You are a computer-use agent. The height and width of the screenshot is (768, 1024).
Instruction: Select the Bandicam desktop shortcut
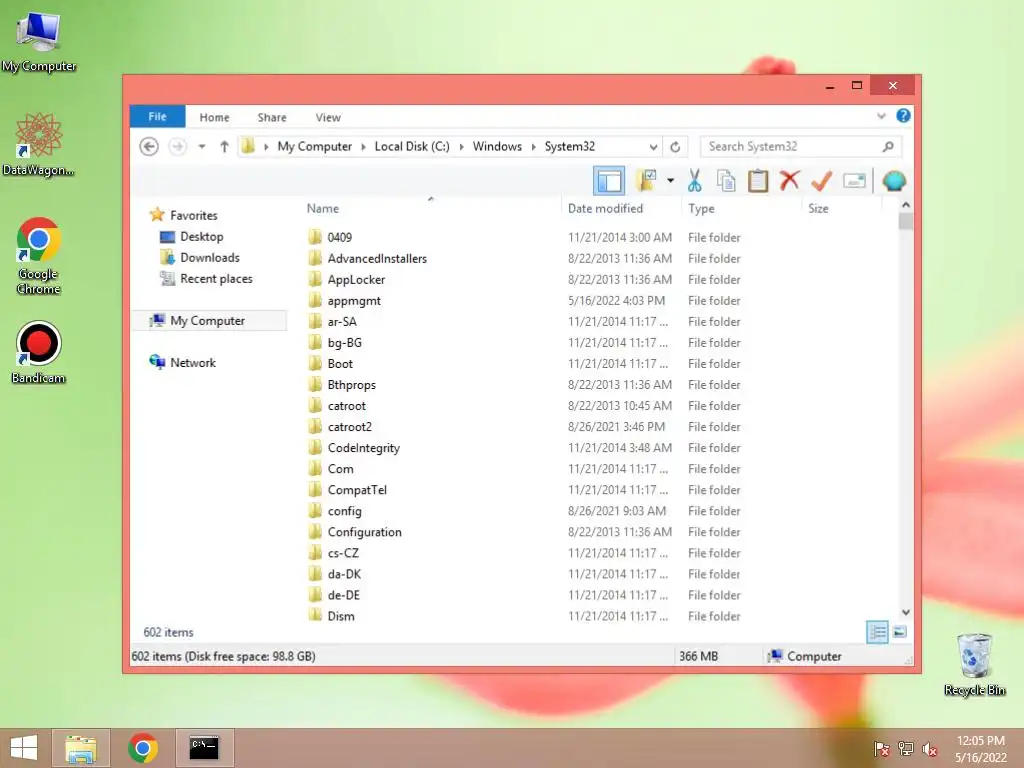point(39,352)
